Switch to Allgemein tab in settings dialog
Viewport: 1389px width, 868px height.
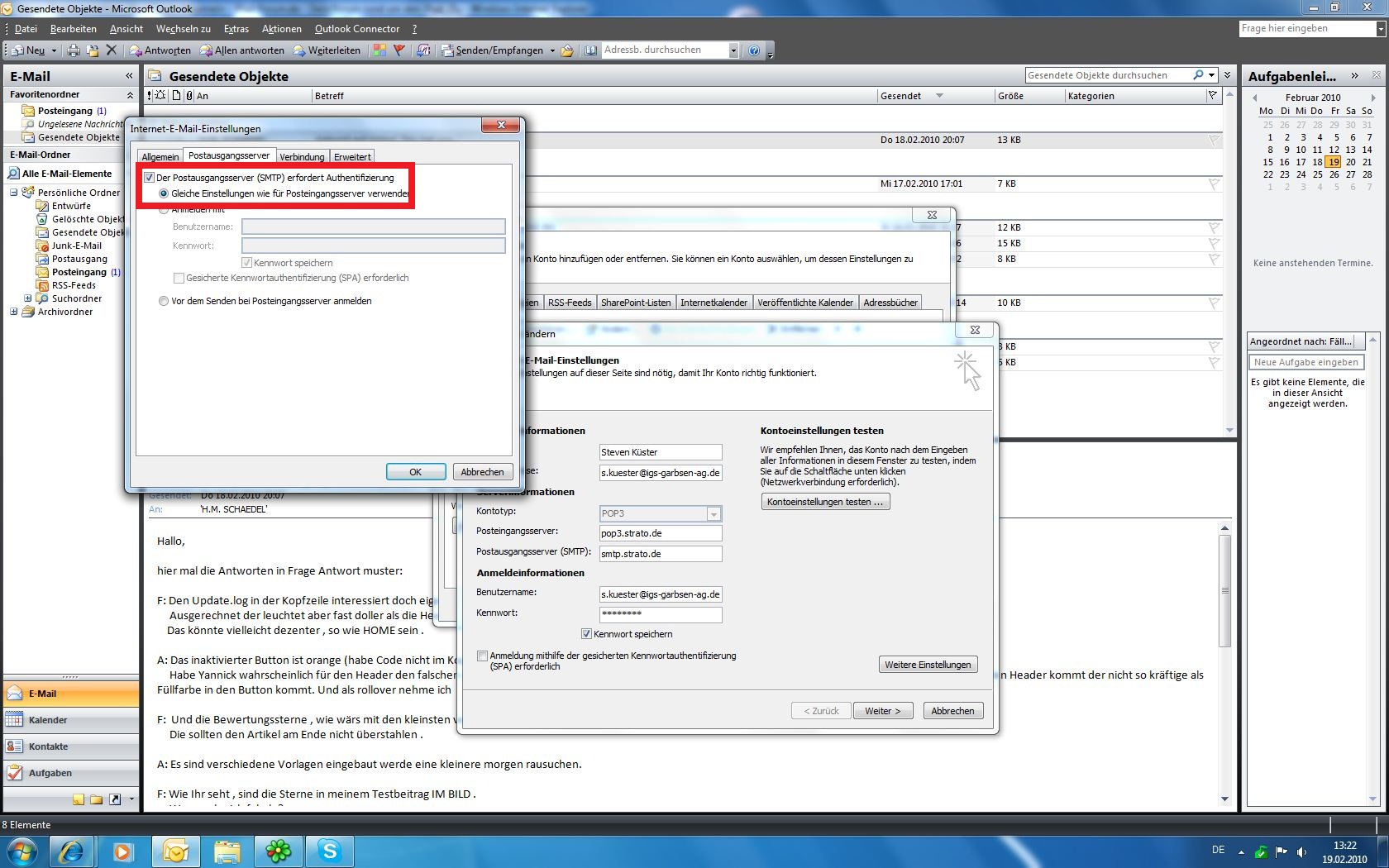click(160, 156)
